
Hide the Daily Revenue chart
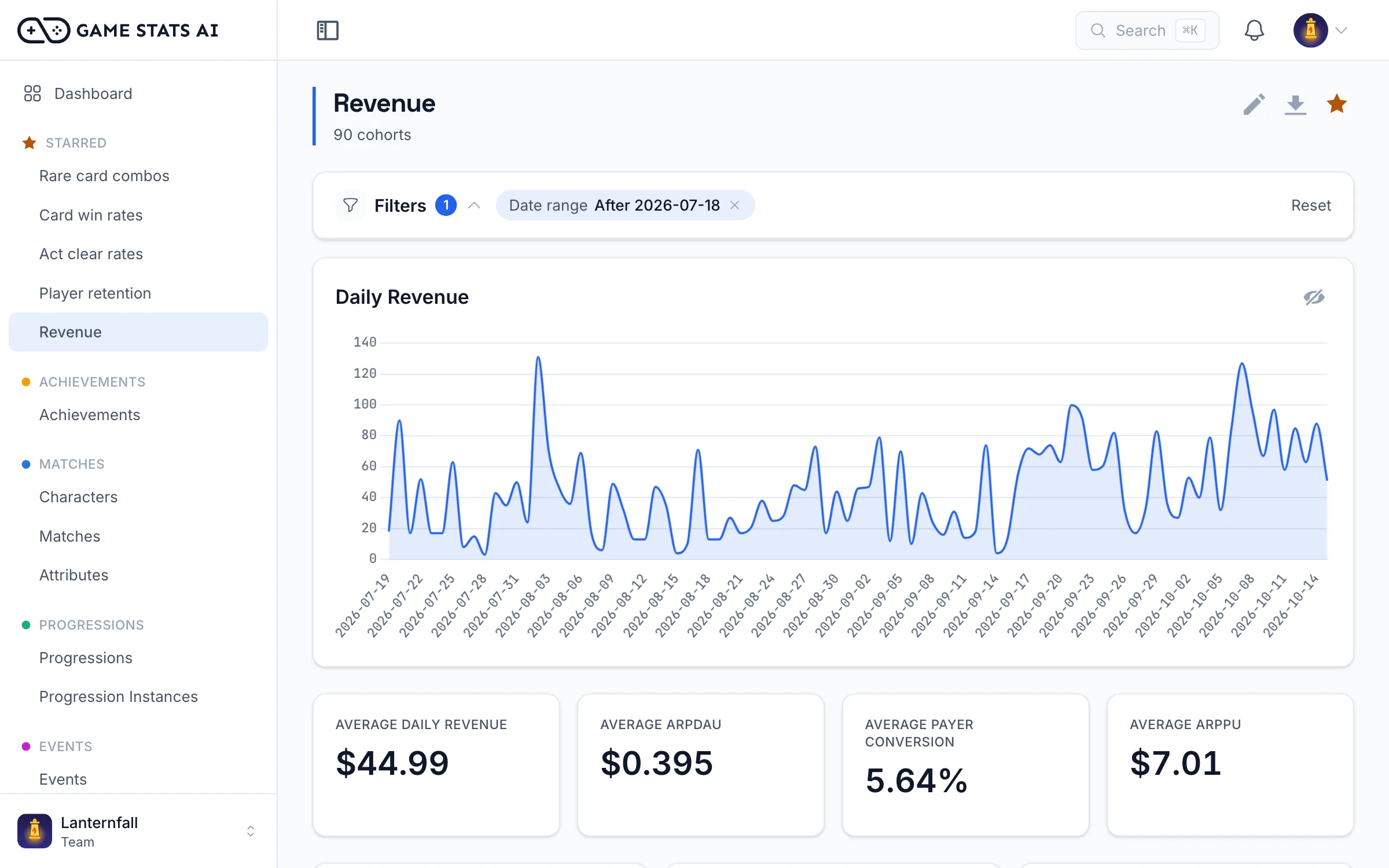tap(1314, 297)
